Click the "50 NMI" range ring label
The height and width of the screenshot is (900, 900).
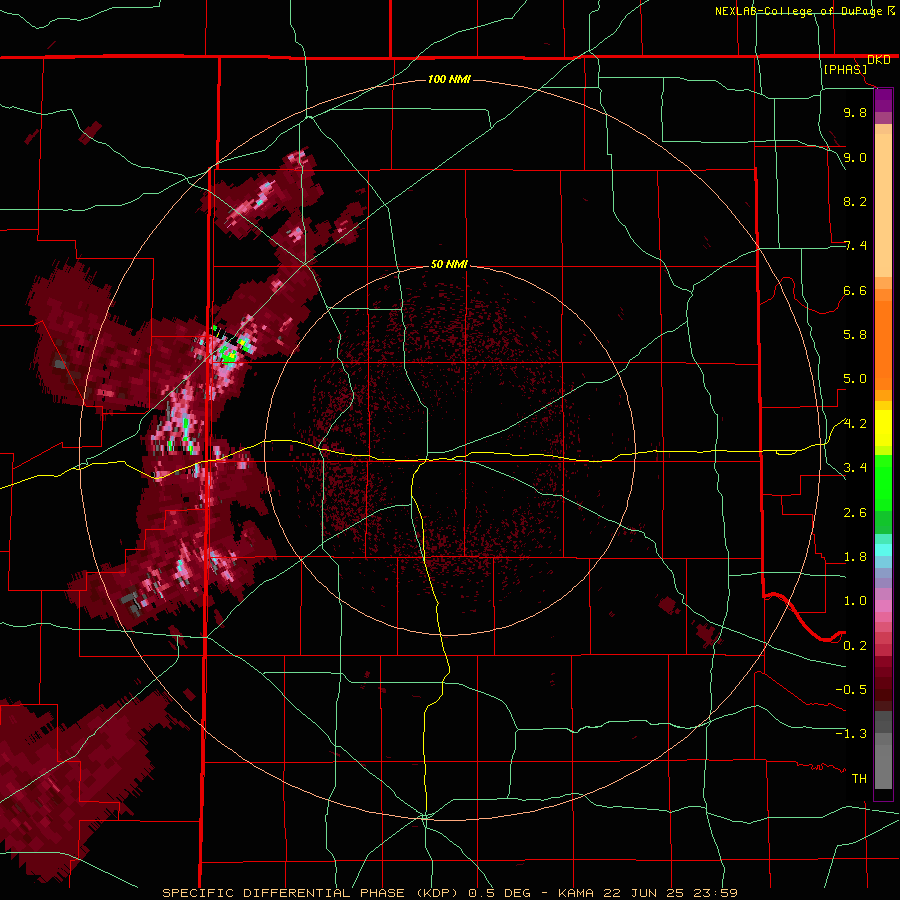coord(449,264)
